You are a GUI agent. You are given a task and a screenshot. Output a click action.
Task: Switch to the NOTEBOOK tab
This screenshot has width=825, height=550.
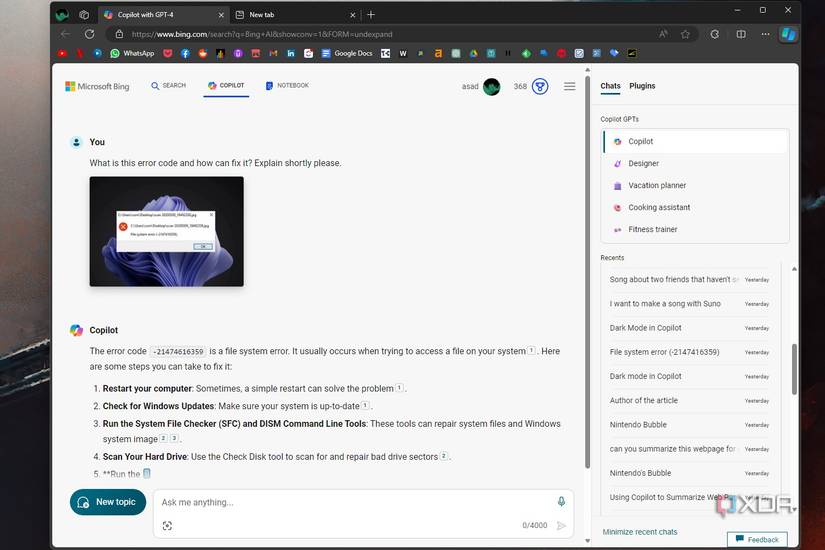(287, 85)
